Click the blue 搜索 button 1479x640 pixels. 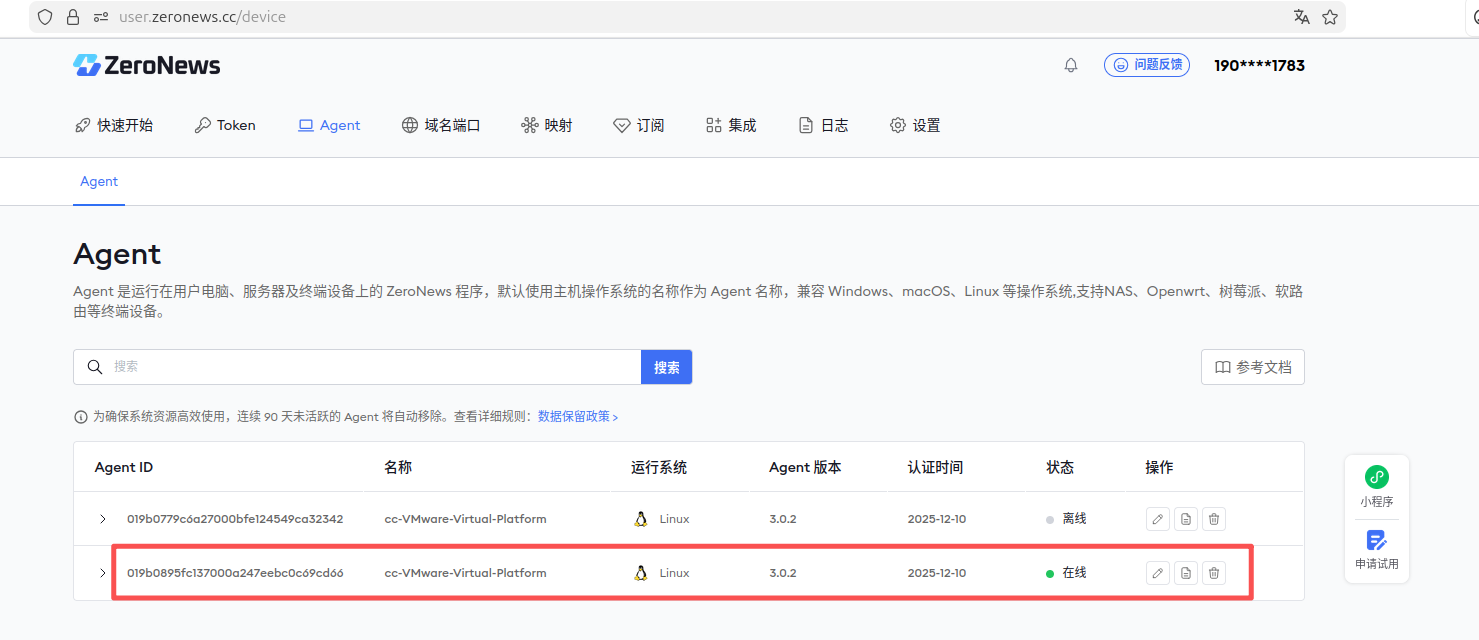click(x=666, y=367)
